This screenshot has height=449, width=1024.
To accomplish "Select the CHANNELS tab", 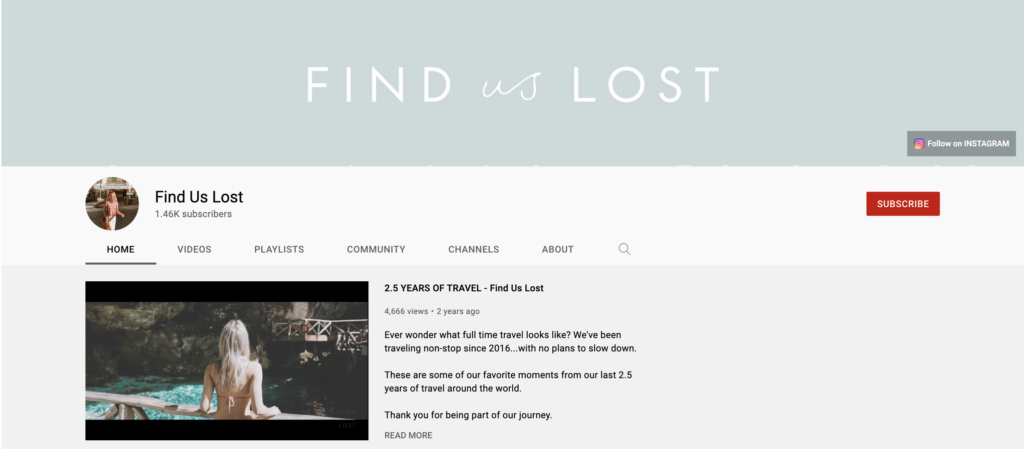I will tap(473, 249).
